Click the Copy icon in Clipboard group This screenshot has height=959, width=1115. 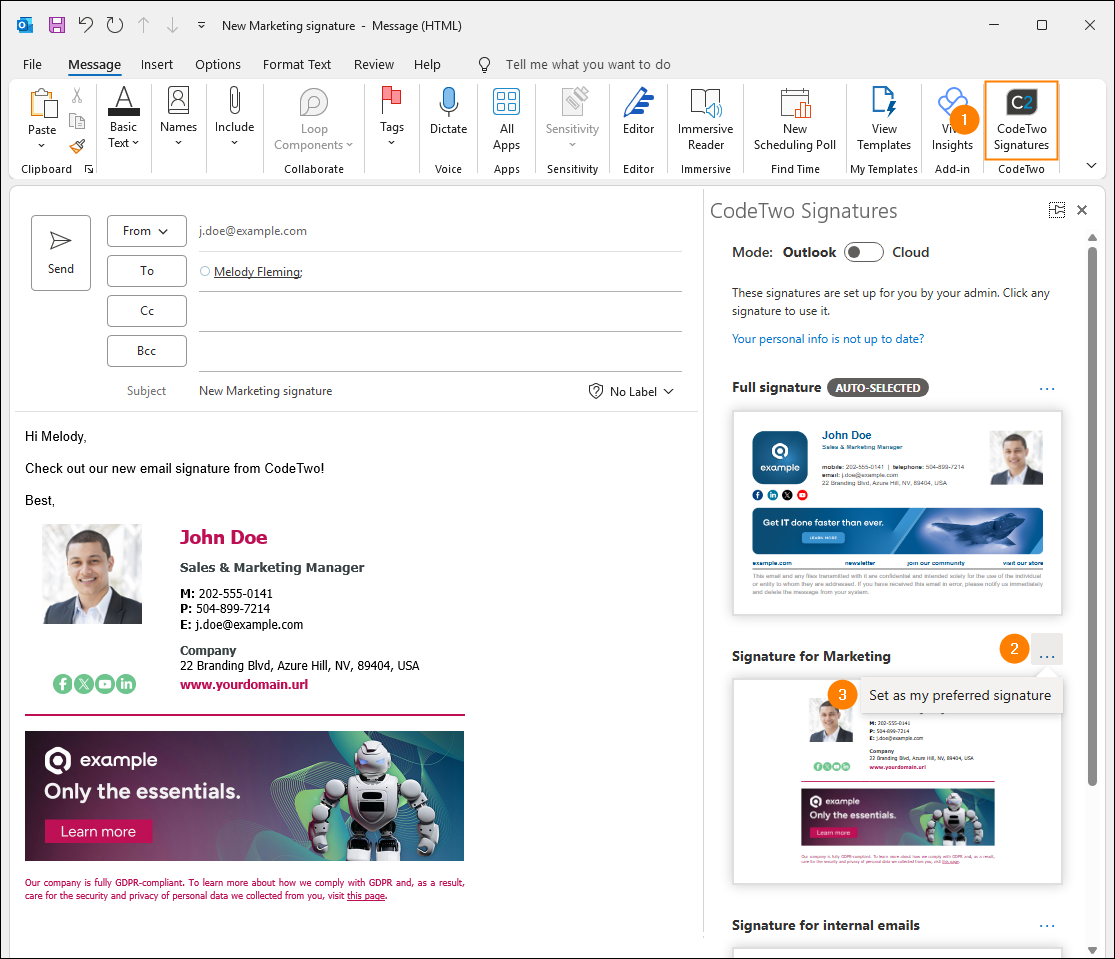(77, 121)
